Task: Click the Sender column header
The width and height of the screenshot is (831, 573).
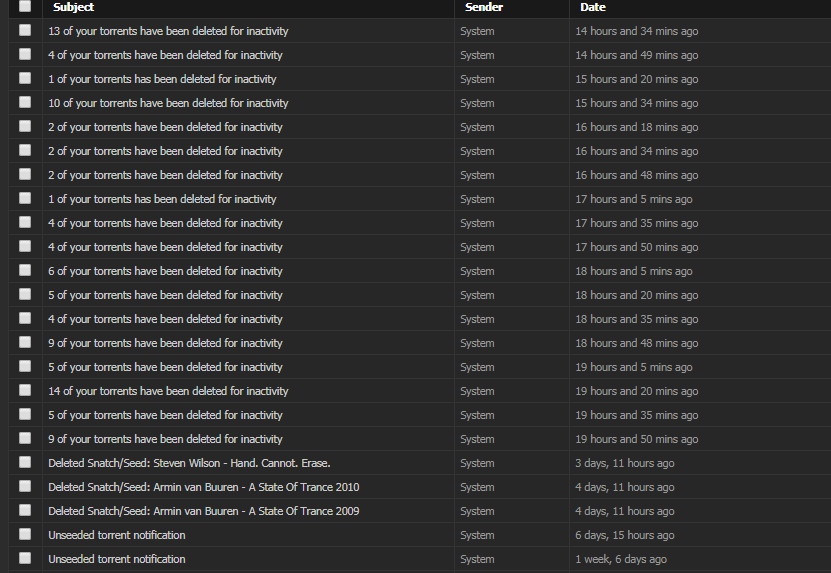Action: tap(484, 7)
